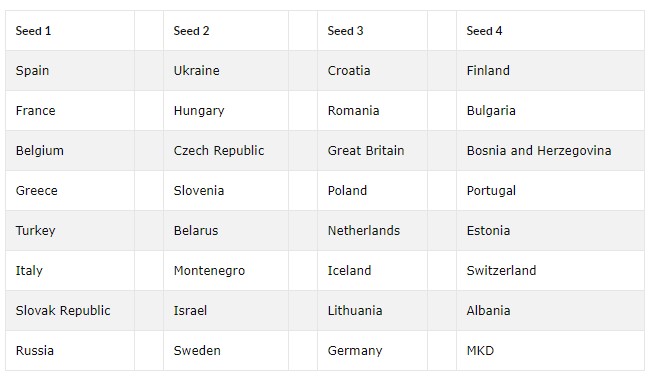Click the Seed 3 column header

click(345, 31)
